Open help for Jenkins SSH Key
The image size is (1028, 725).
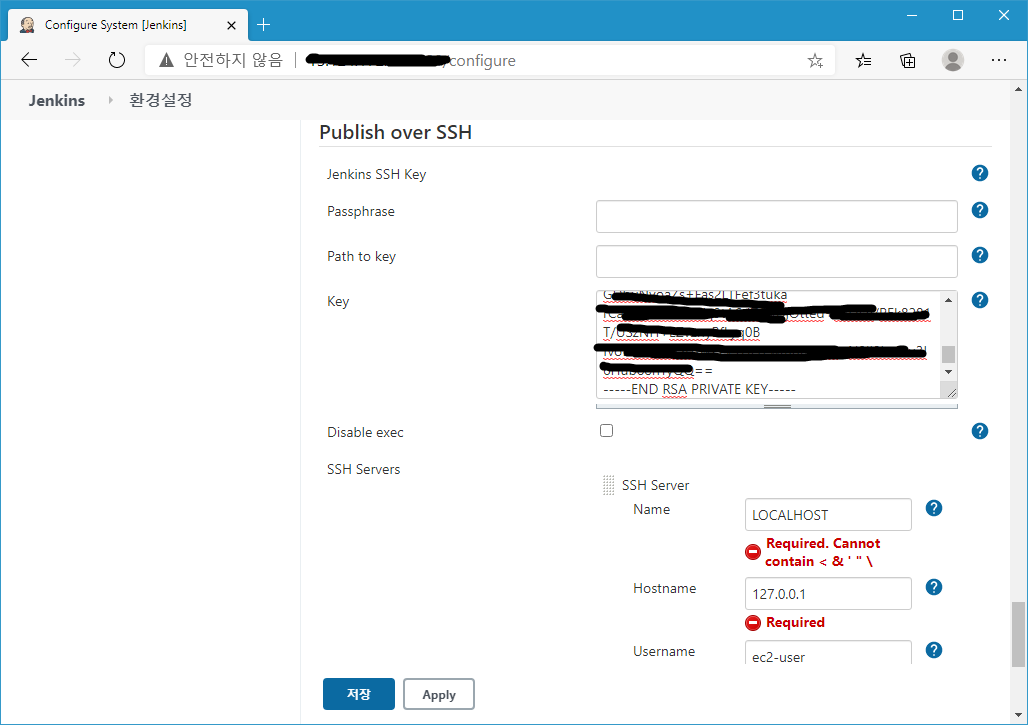(979, 173)
